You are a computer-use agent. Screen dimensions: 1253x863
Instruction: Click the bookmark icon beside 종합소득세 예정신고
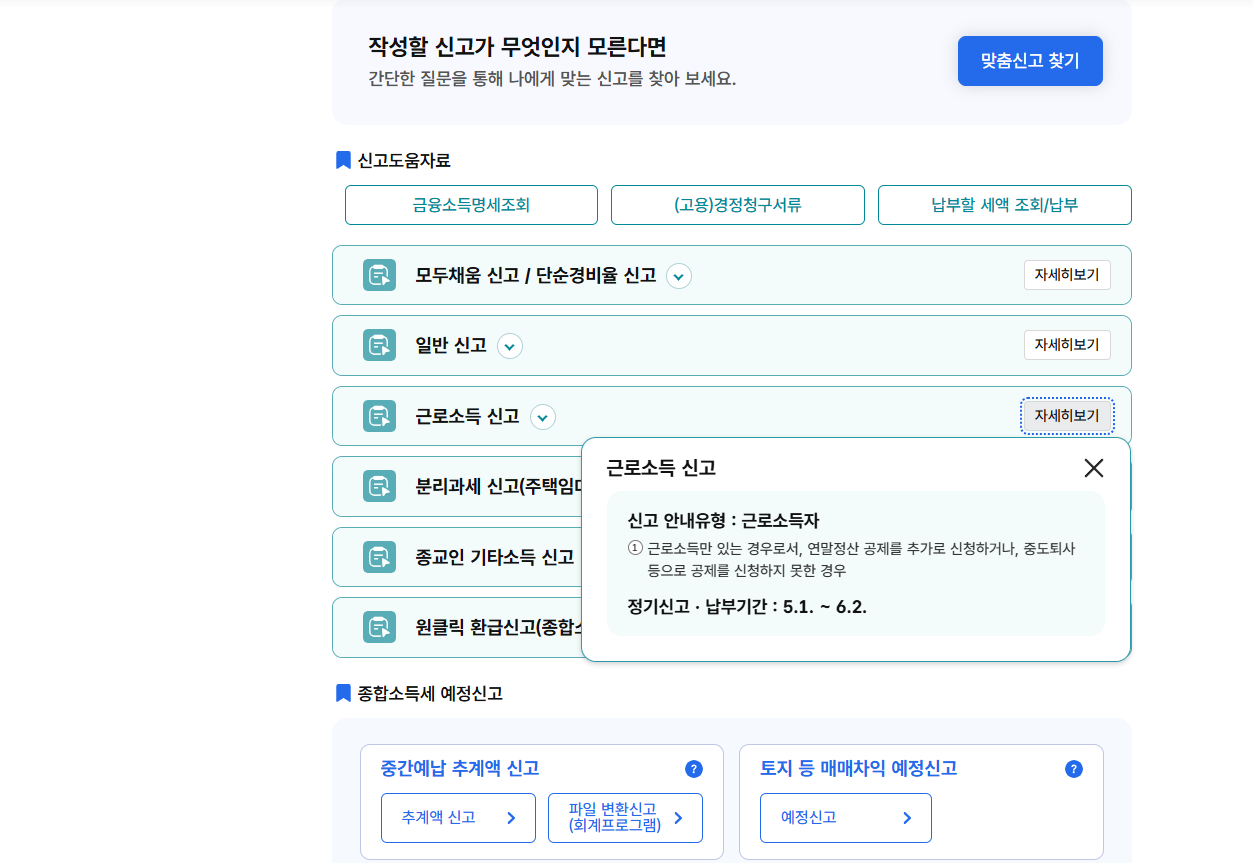click(x=343, y=693)
